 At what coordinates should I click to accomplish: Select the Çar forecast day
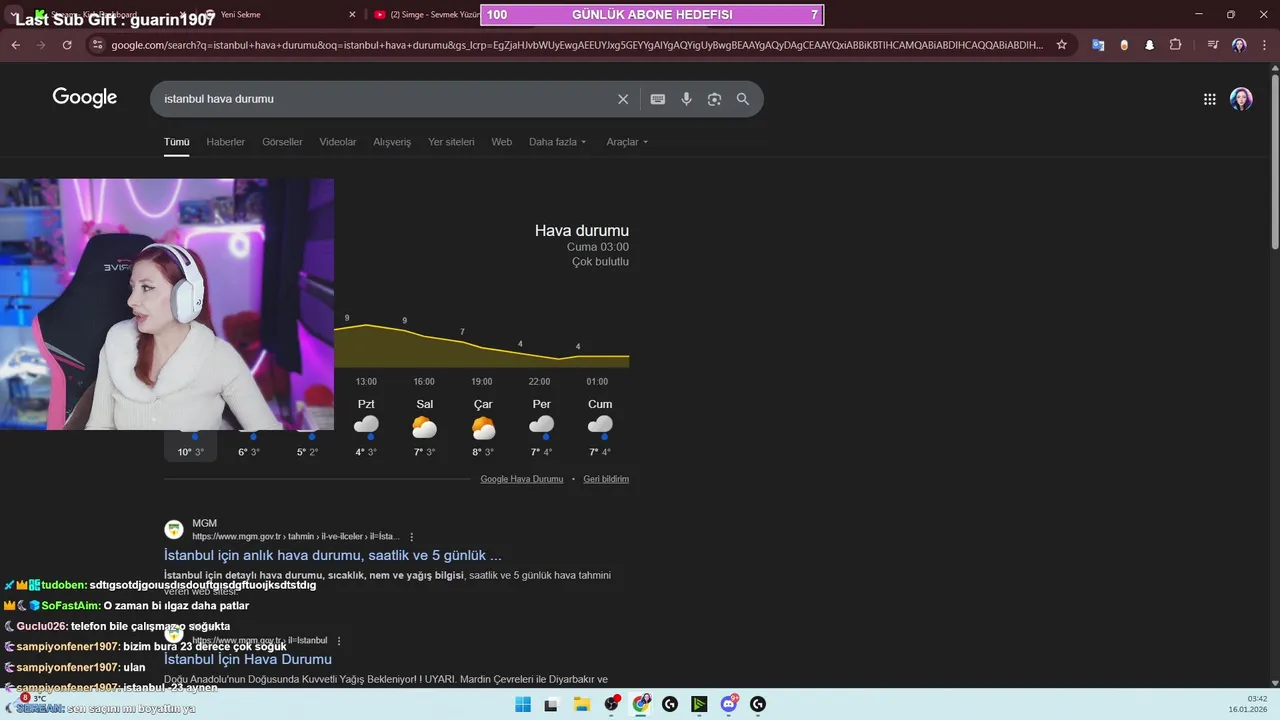tap(483, 428)
